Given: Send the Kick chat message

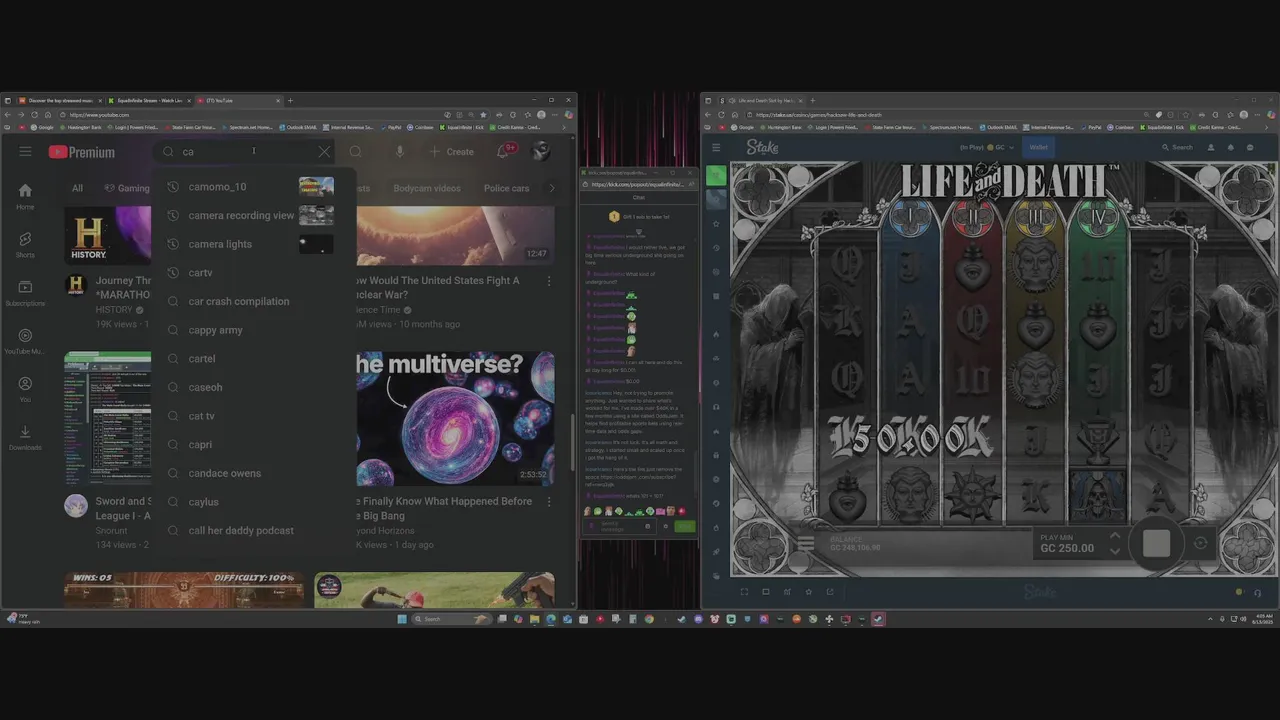Looking at the screenshot, I should (685, 526).
